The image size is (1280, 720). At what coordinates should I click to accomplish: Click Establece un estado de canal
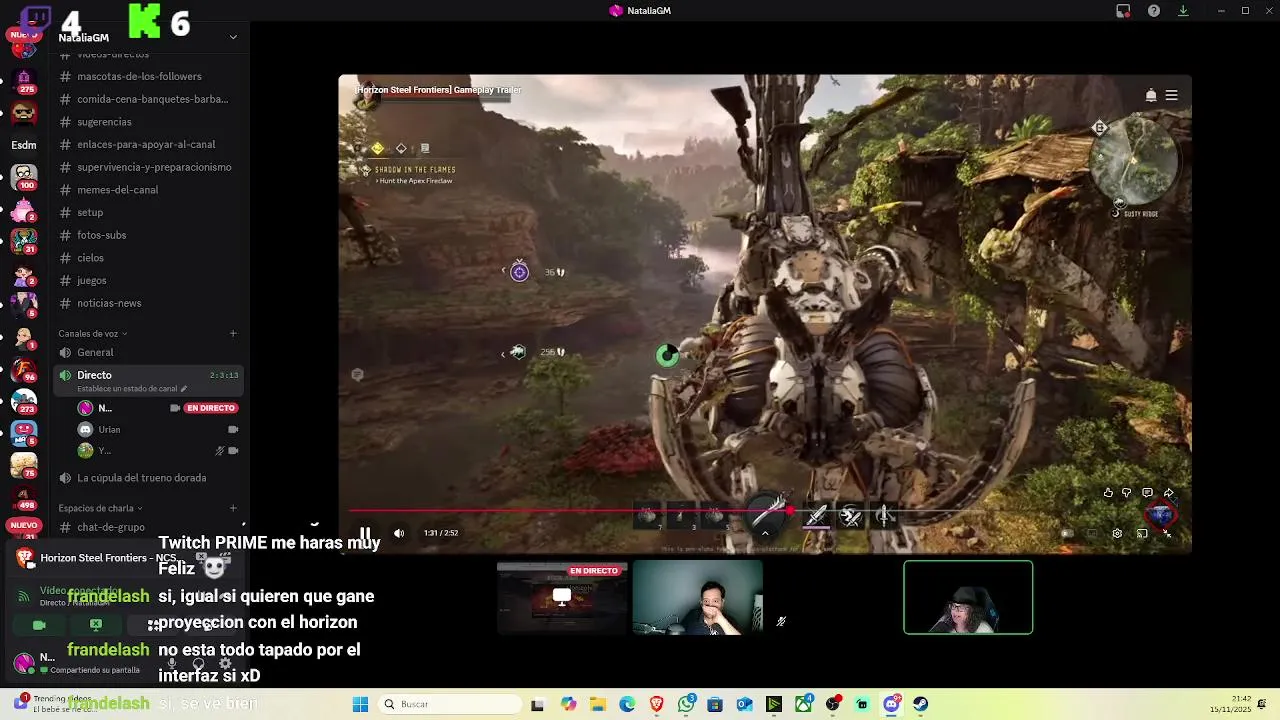pyautogui.click(x=130, y=388)
